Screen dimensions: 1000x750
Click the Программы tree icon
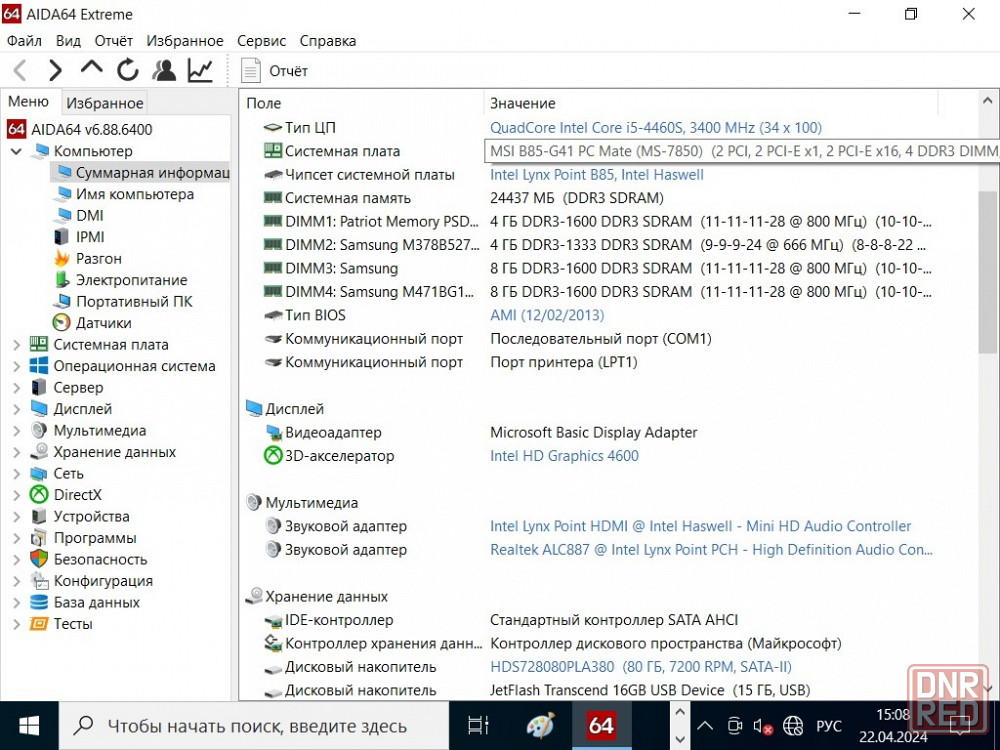coord(39,538)
